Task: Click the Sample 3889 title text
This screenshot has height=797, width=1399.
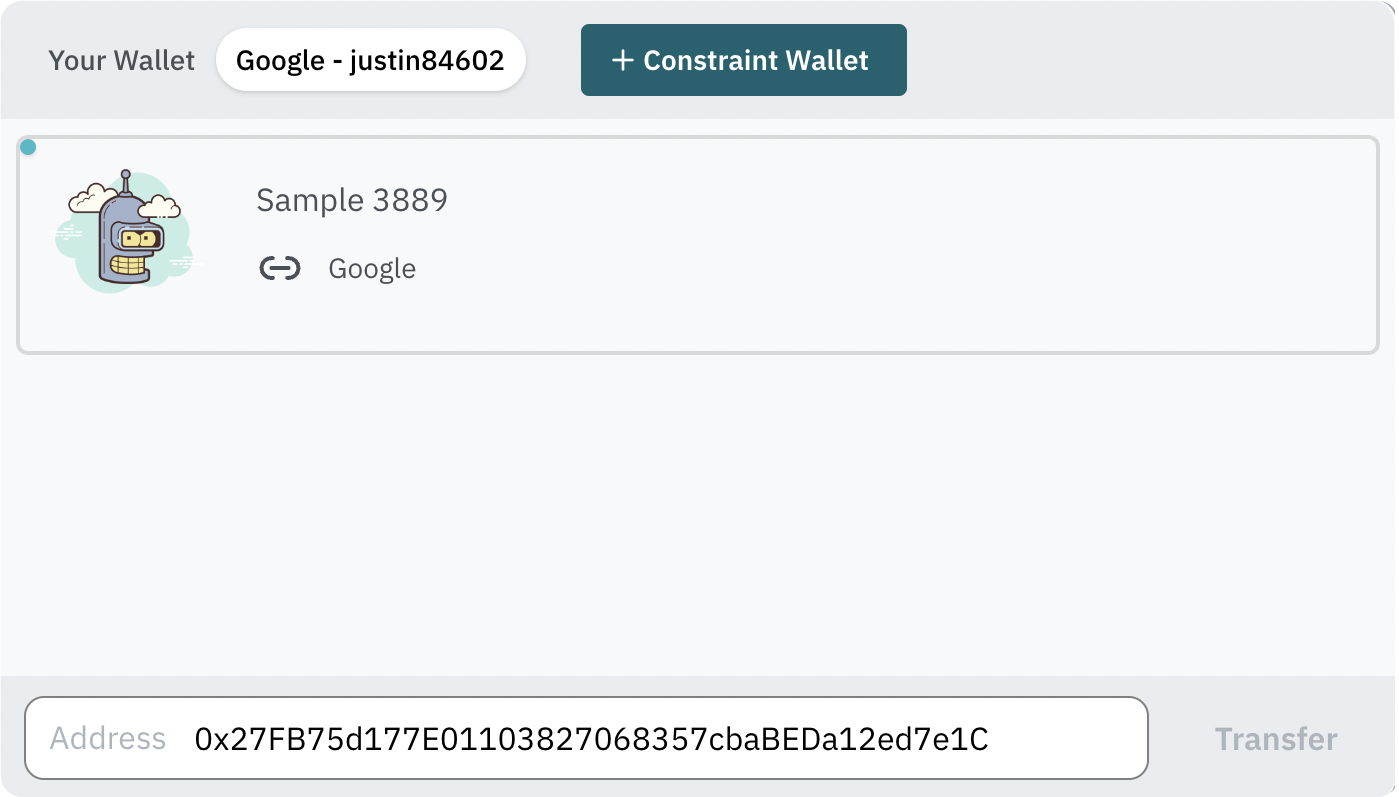Action: click(352, 200)
